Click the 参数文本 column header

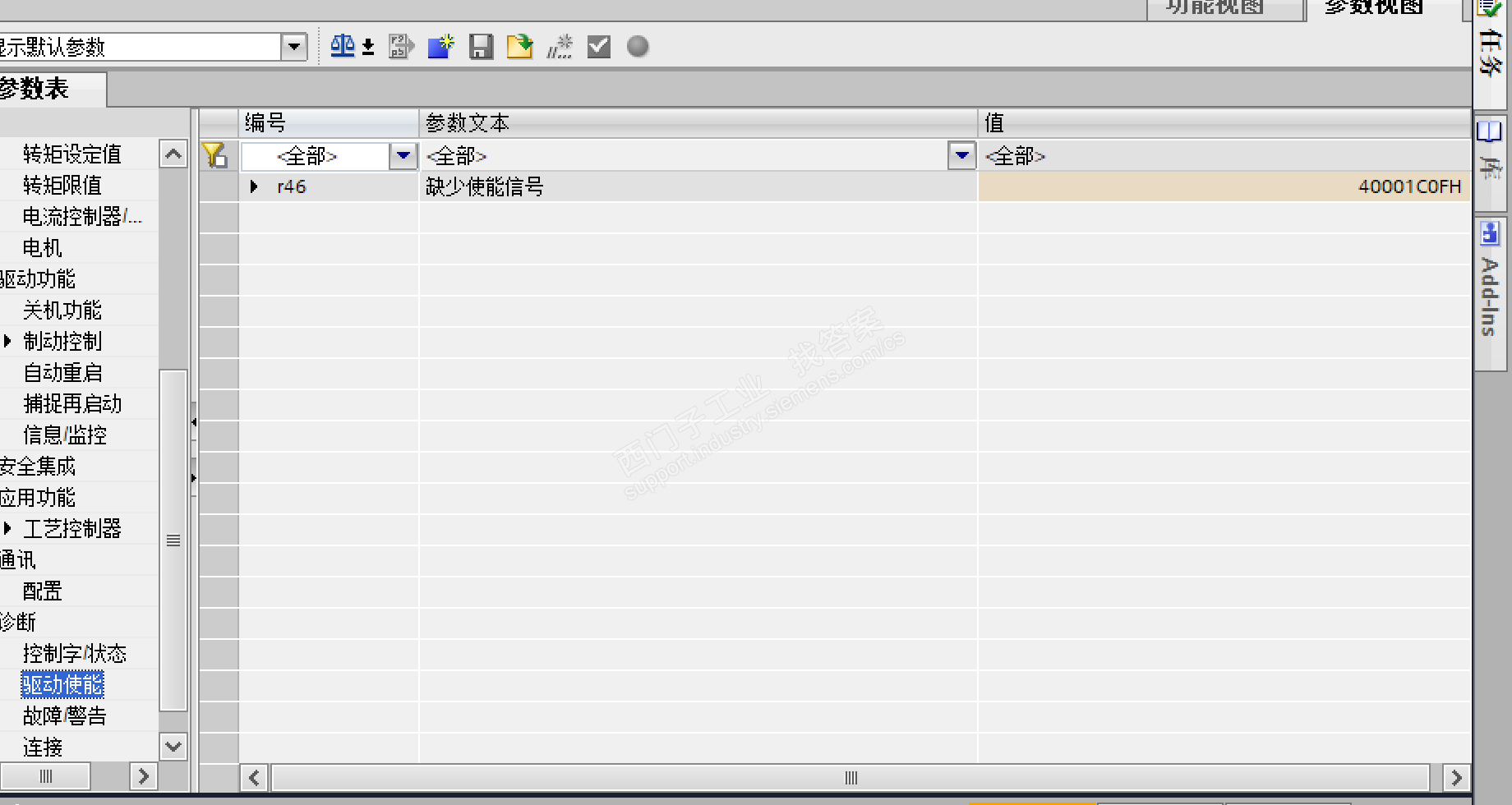coord(698,123)
